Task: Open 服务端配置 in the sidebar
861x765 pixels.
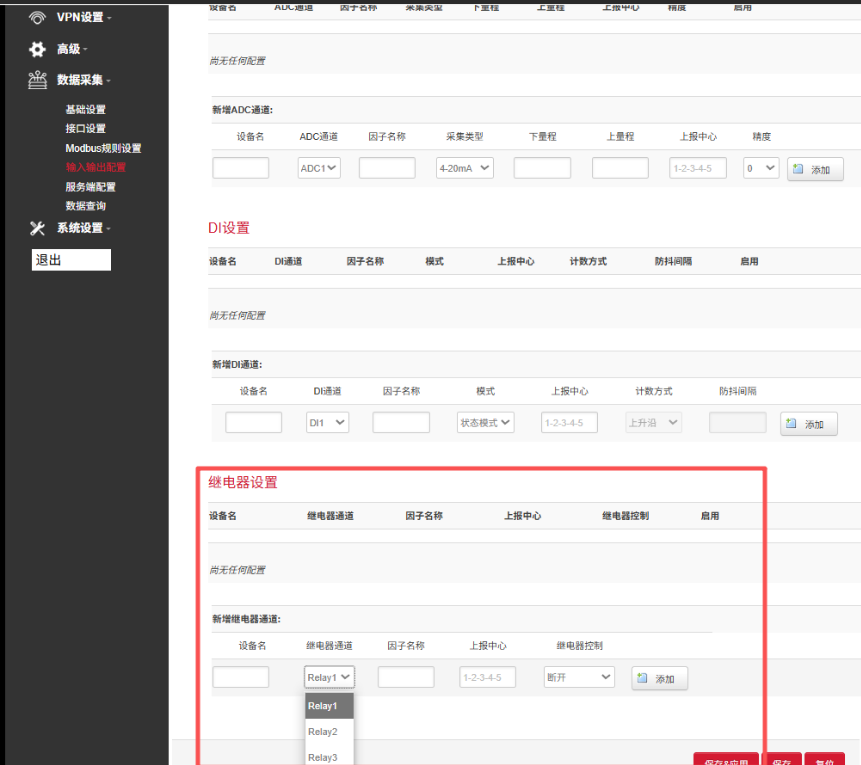Action: [91, 187]
